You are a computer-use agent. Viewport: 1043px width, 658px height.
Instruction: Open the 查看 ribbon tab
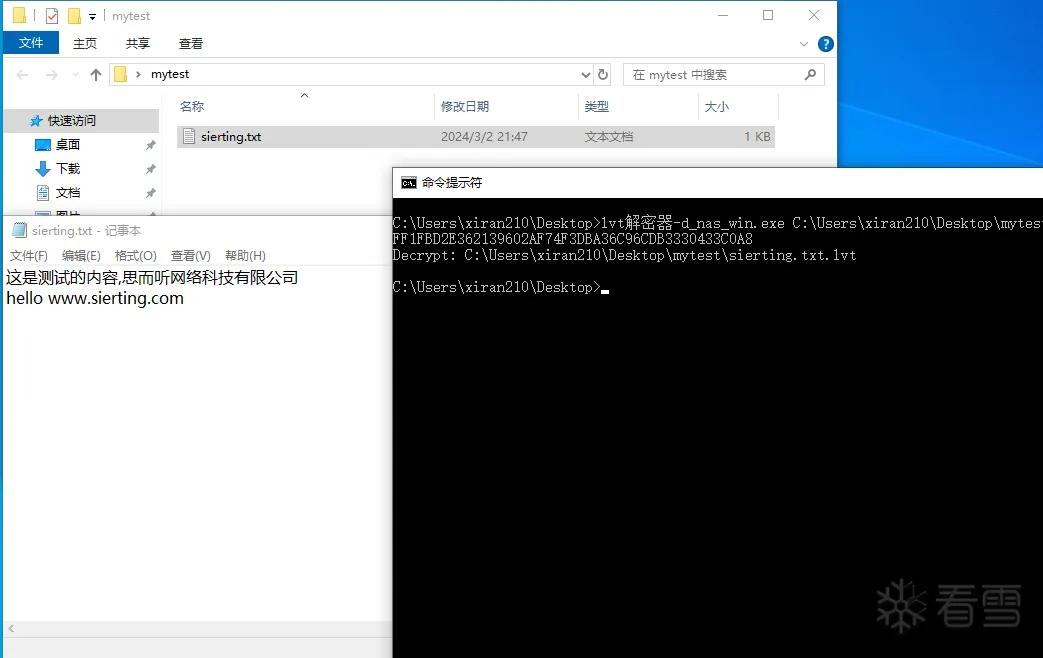pos(191,43)
